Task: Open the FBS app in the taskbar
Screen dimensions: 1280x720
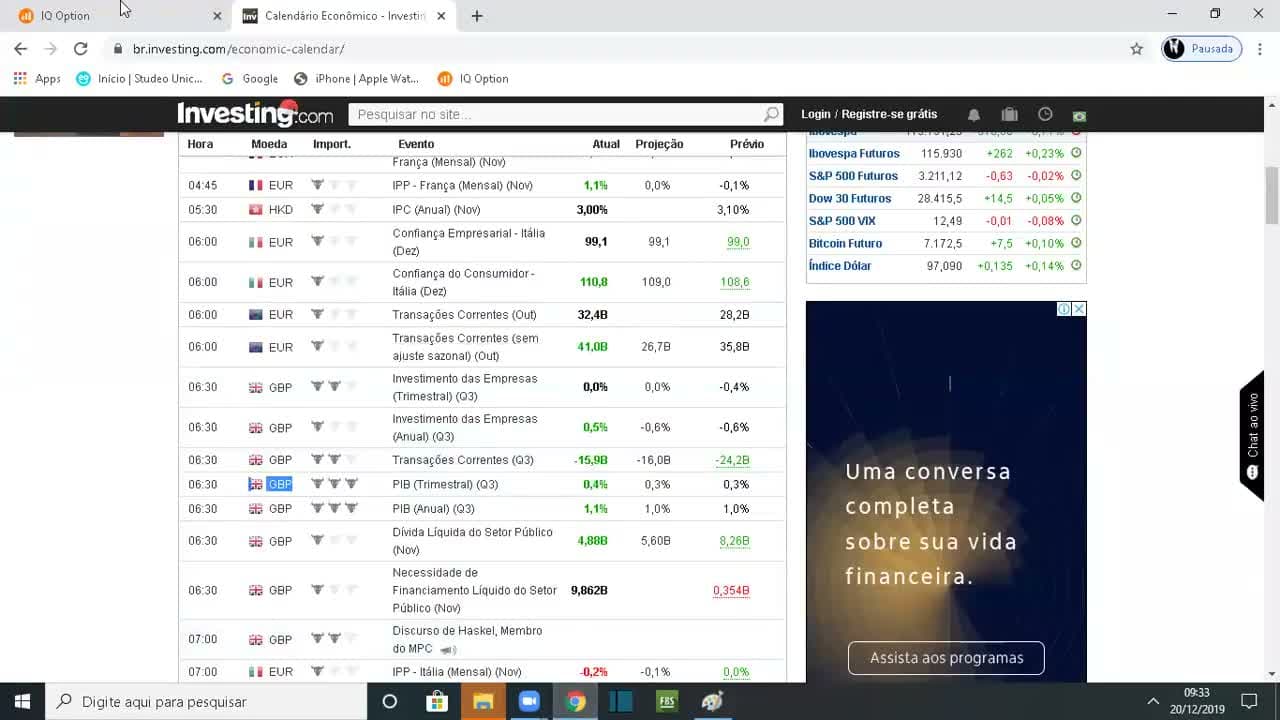Action: [x=667, y=701]
